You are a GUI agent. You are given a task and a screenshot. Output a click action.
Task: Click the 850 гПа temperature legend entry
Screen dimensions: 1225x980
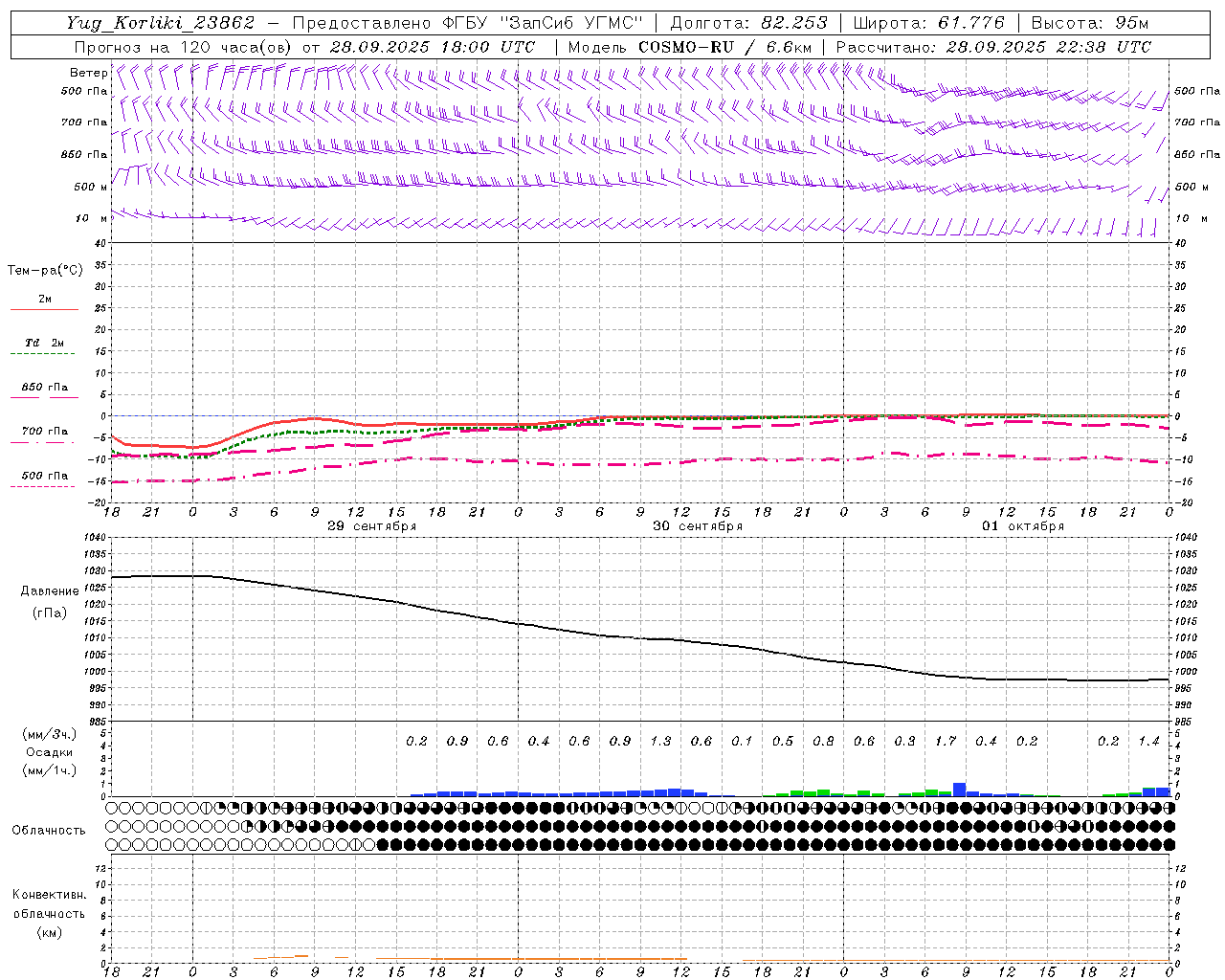pyautogui.click(x=44, y=389)
